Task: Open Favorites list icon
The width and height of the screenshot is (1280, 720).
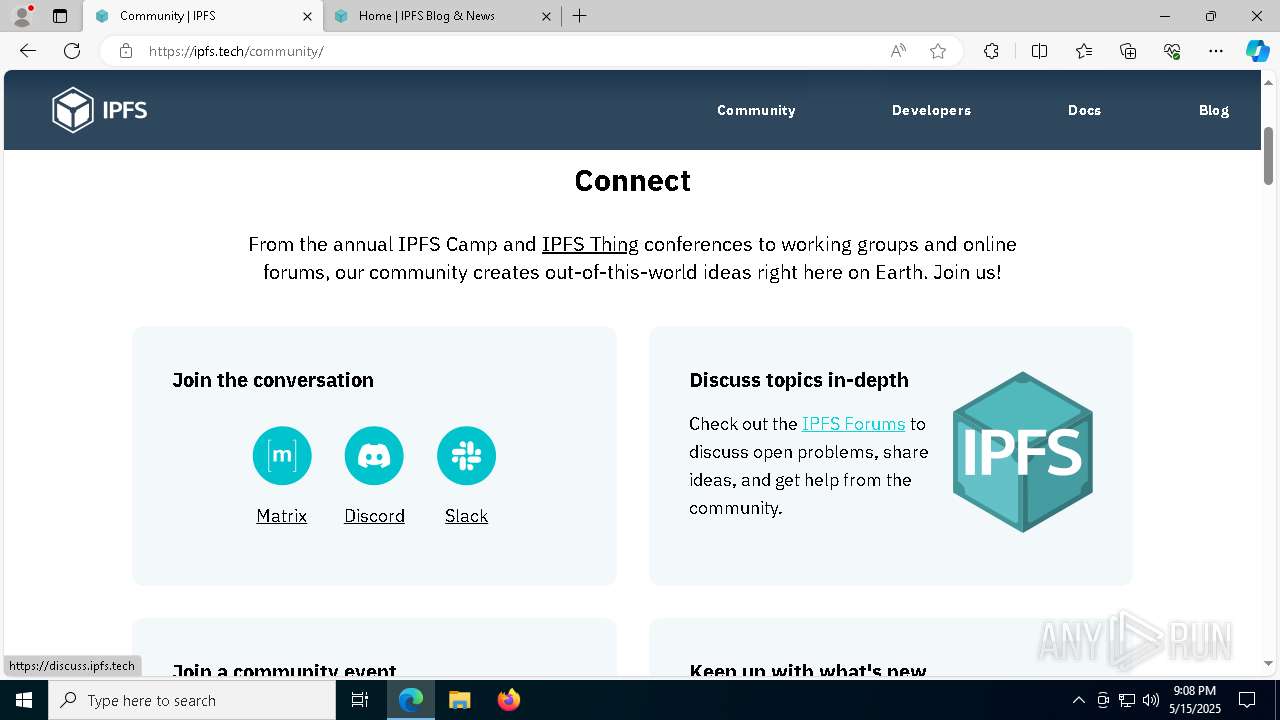Action: [x=1084, y=51]
